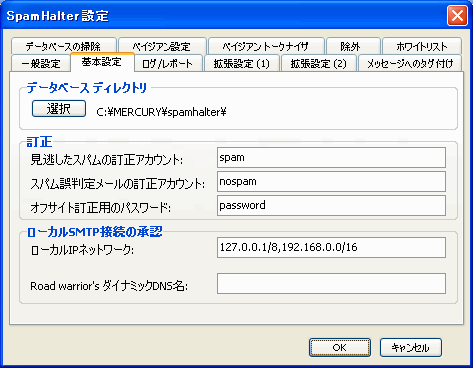Screen dimensions: 473x368
Task: Open the 拡張設定 (2) tab
Action: click(319, 63)
